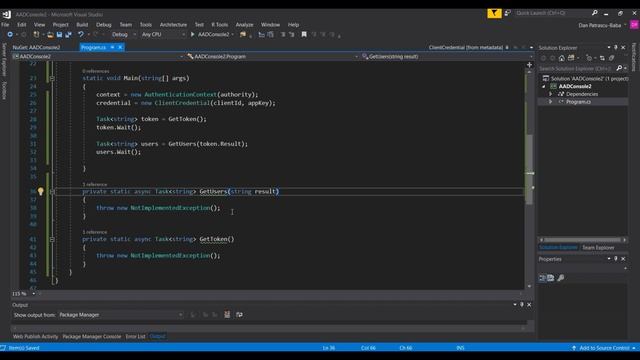Open the Server Explorer side tab
This screenshot has height=360, width=640.
click(x=4, y=59)
